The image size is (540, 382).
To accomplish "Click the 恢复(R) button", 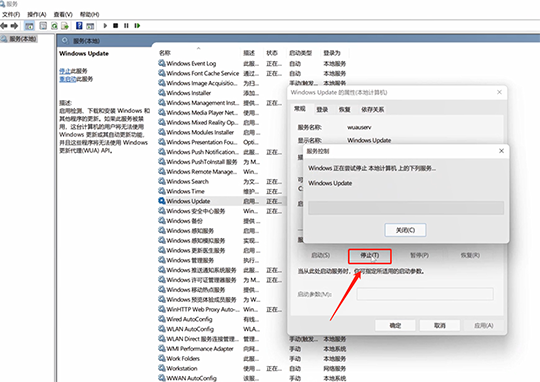I will (x=470, y=256).
